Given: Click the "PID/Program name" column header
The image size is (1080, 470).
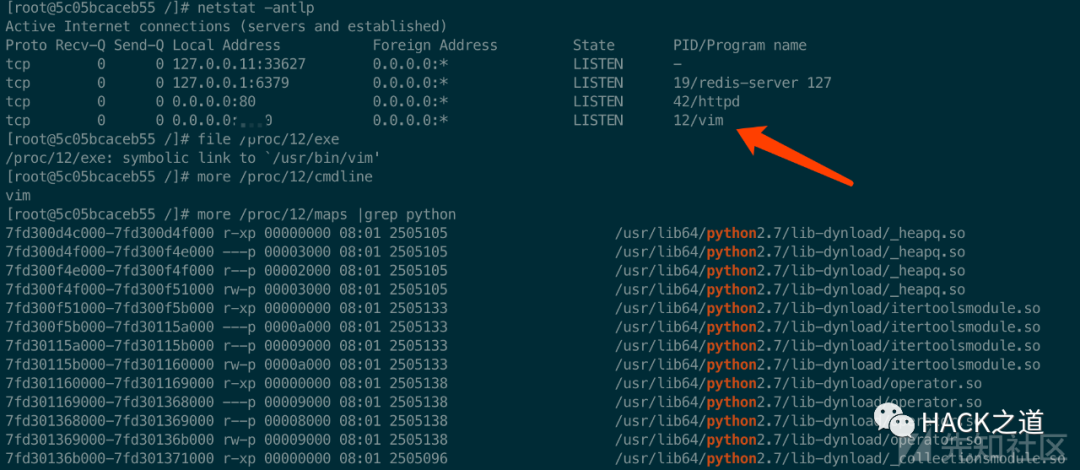Looking at the screenshot, I should pyautogui.click(x=740, y=45).
